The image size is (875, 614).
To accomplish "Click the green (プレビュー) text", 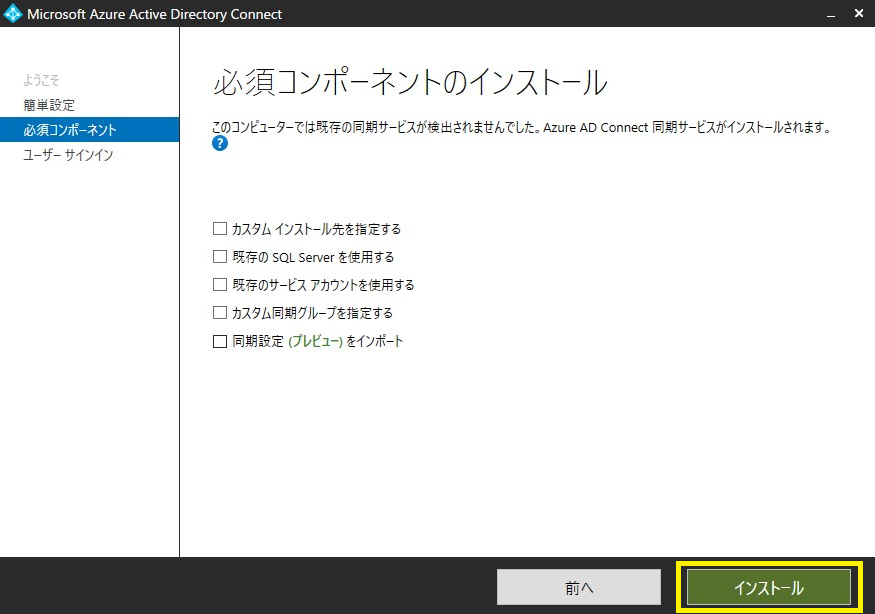I will [x=315, y=341].
